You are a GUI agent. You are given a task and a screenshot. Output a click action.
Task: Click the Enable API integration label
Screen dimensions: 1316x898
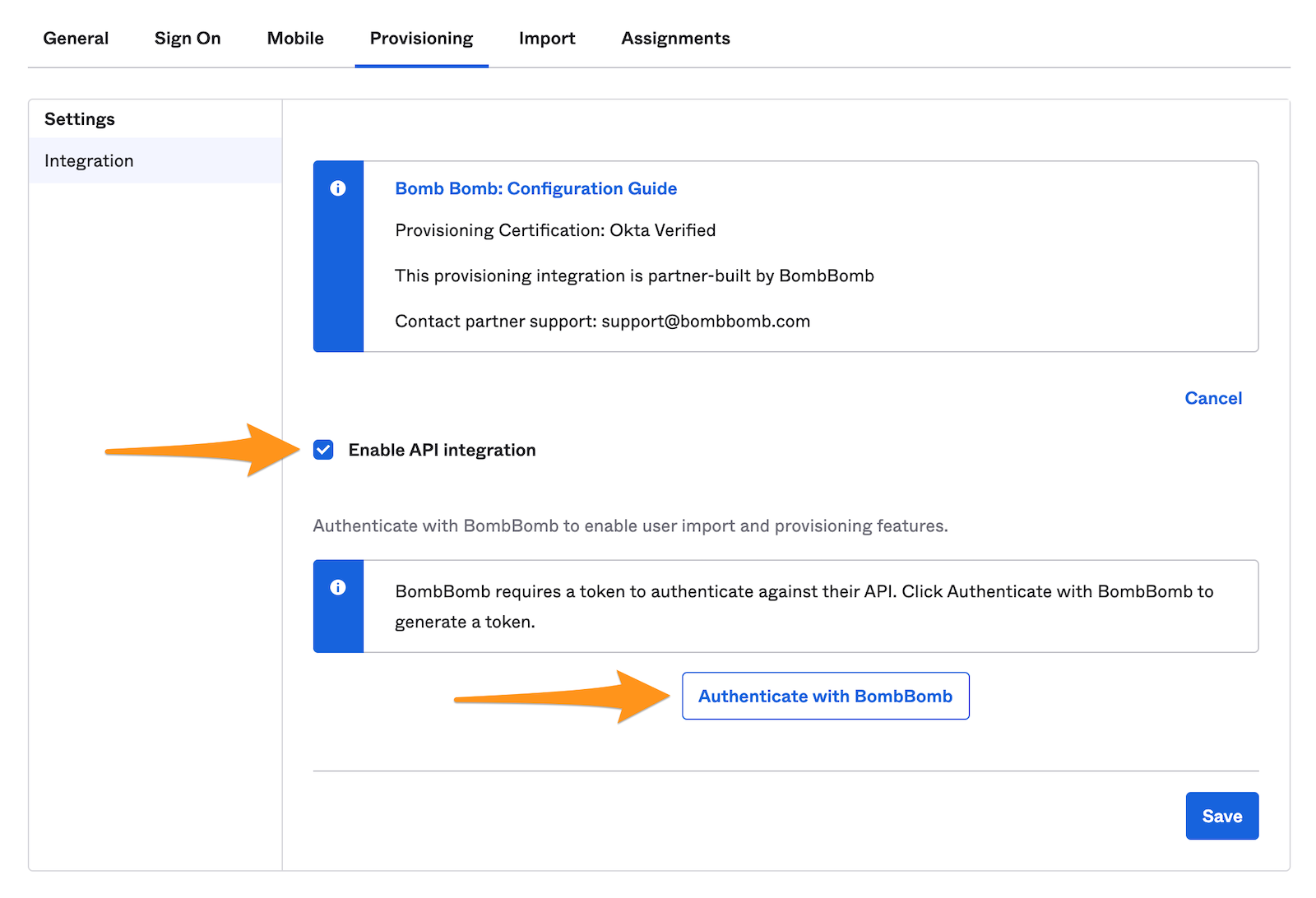442,450
